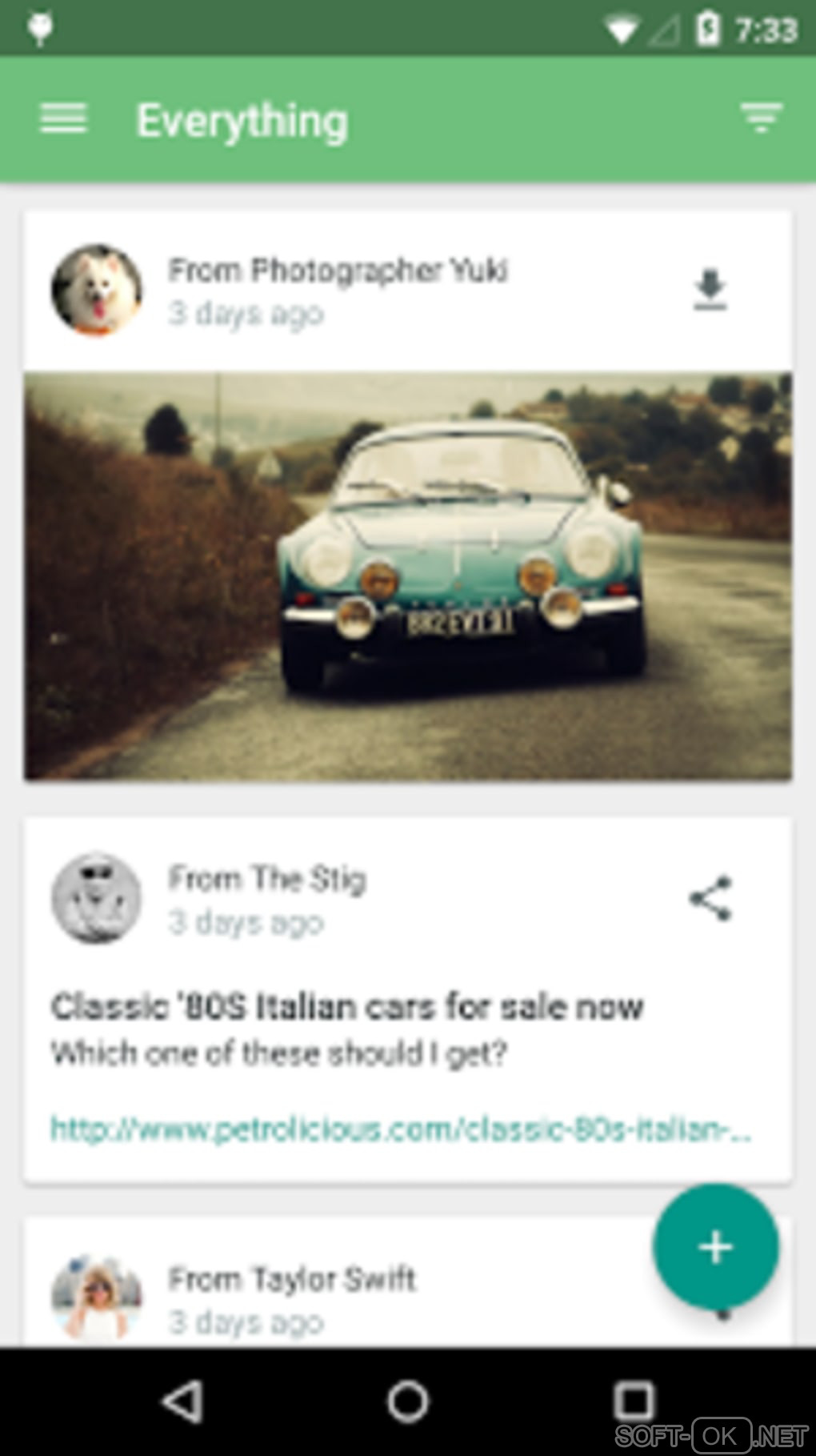Open Photographer Yuki's dog avatar
The width and height of the screenshot is (816, 1456).
97,290
